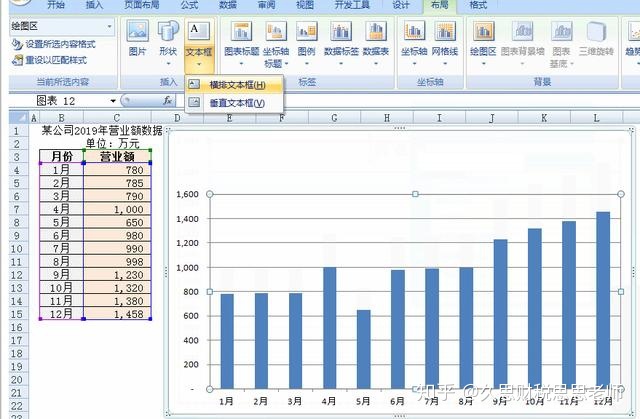Open the 坐标轴 (Axes) options

414,43
